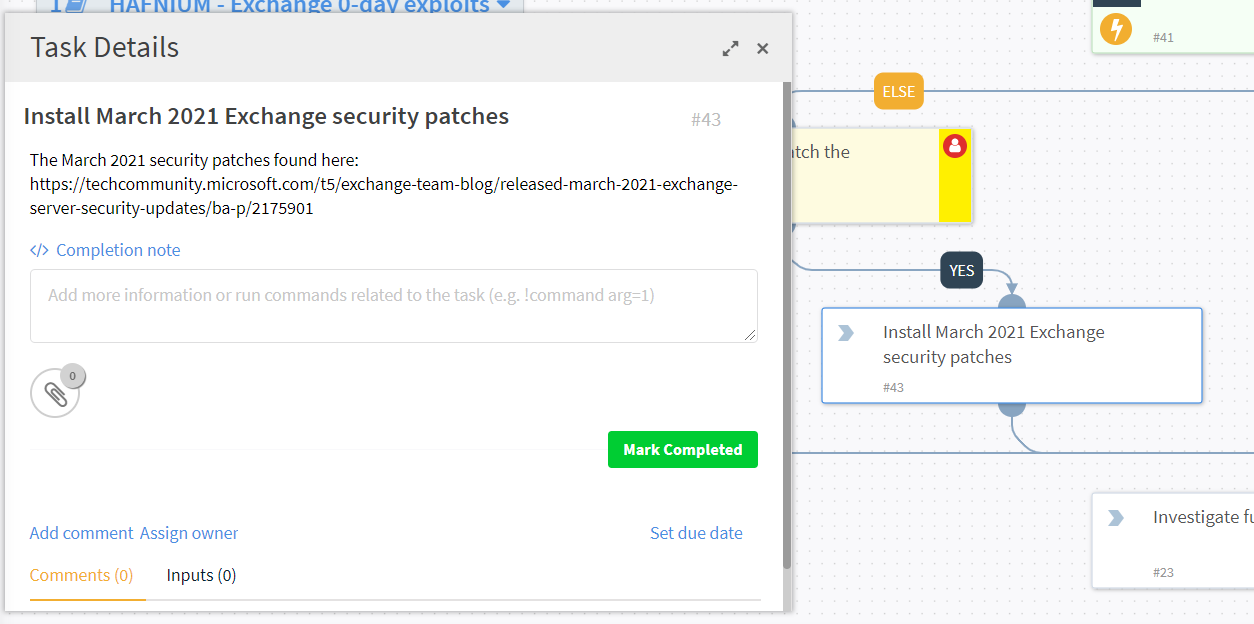1254x624 pixels.
Task: Open the HAFNIUM playbook title dropdown arrow
Action: [x=503, y=6]
